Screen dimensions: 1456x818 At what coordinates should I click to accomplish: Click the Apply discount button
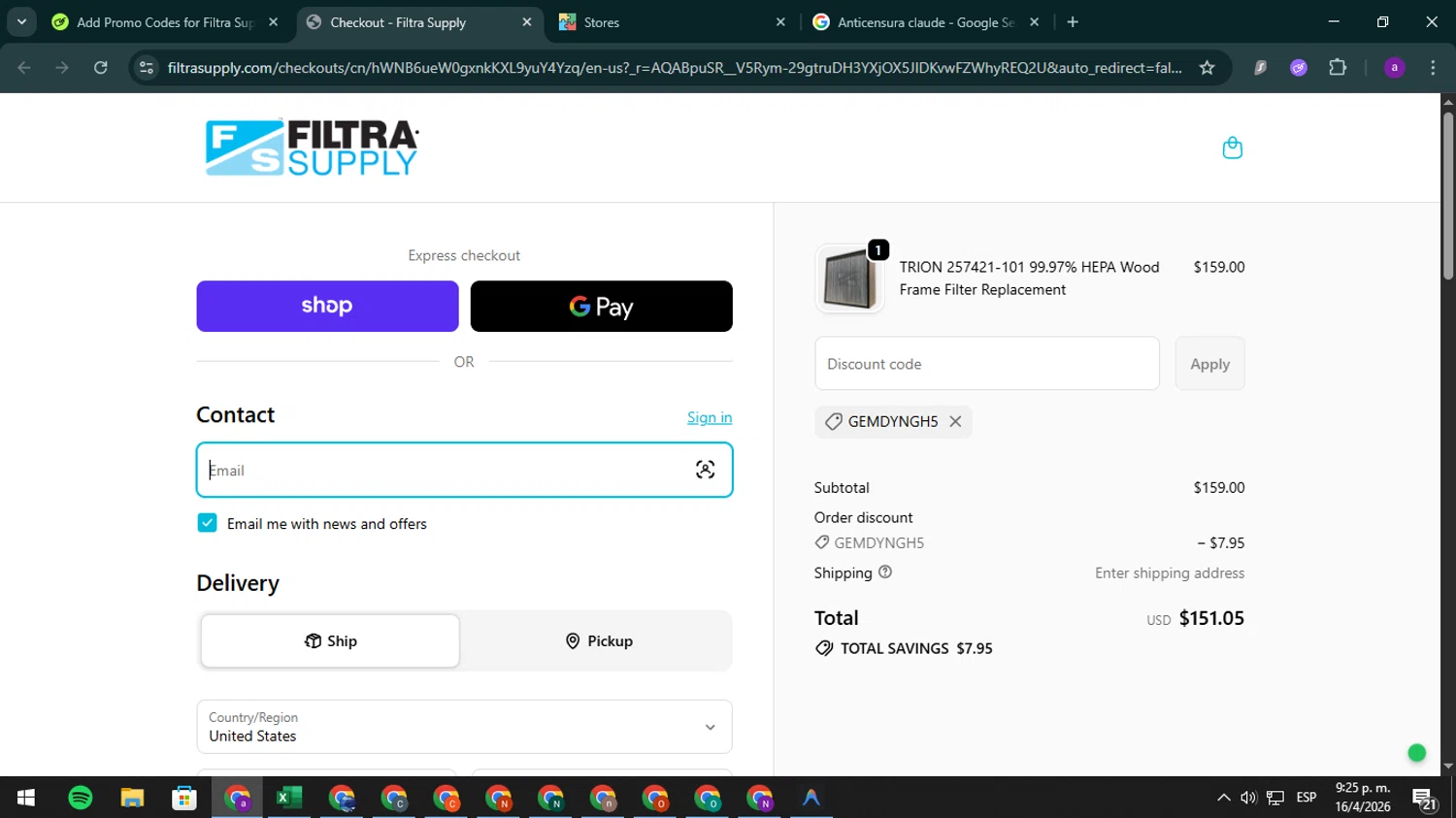1209,364
